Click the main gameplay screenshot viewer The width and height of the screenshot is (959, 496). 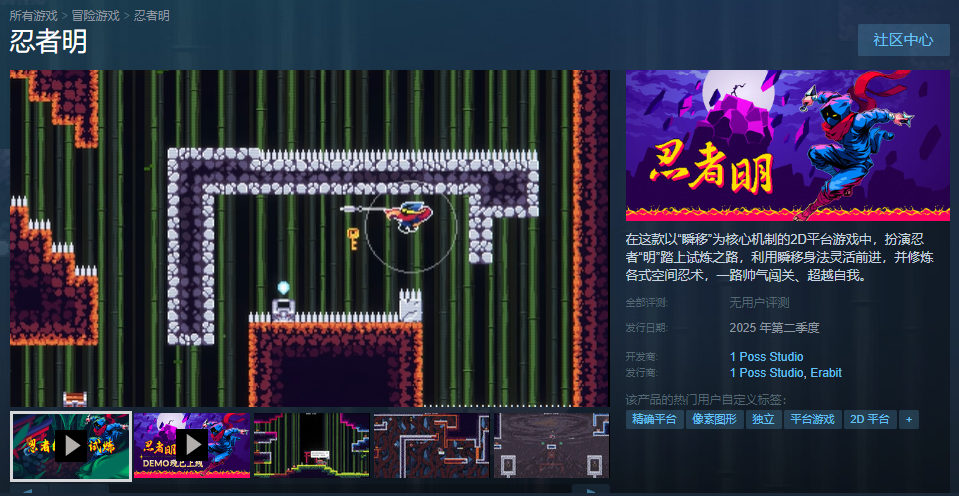coord(309,239)
